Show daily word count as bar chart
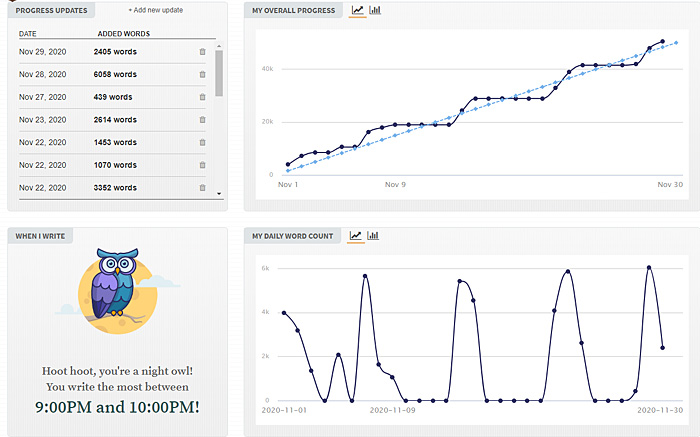The height and width of the screenshot is (437, 700). [x=373, y=236]
